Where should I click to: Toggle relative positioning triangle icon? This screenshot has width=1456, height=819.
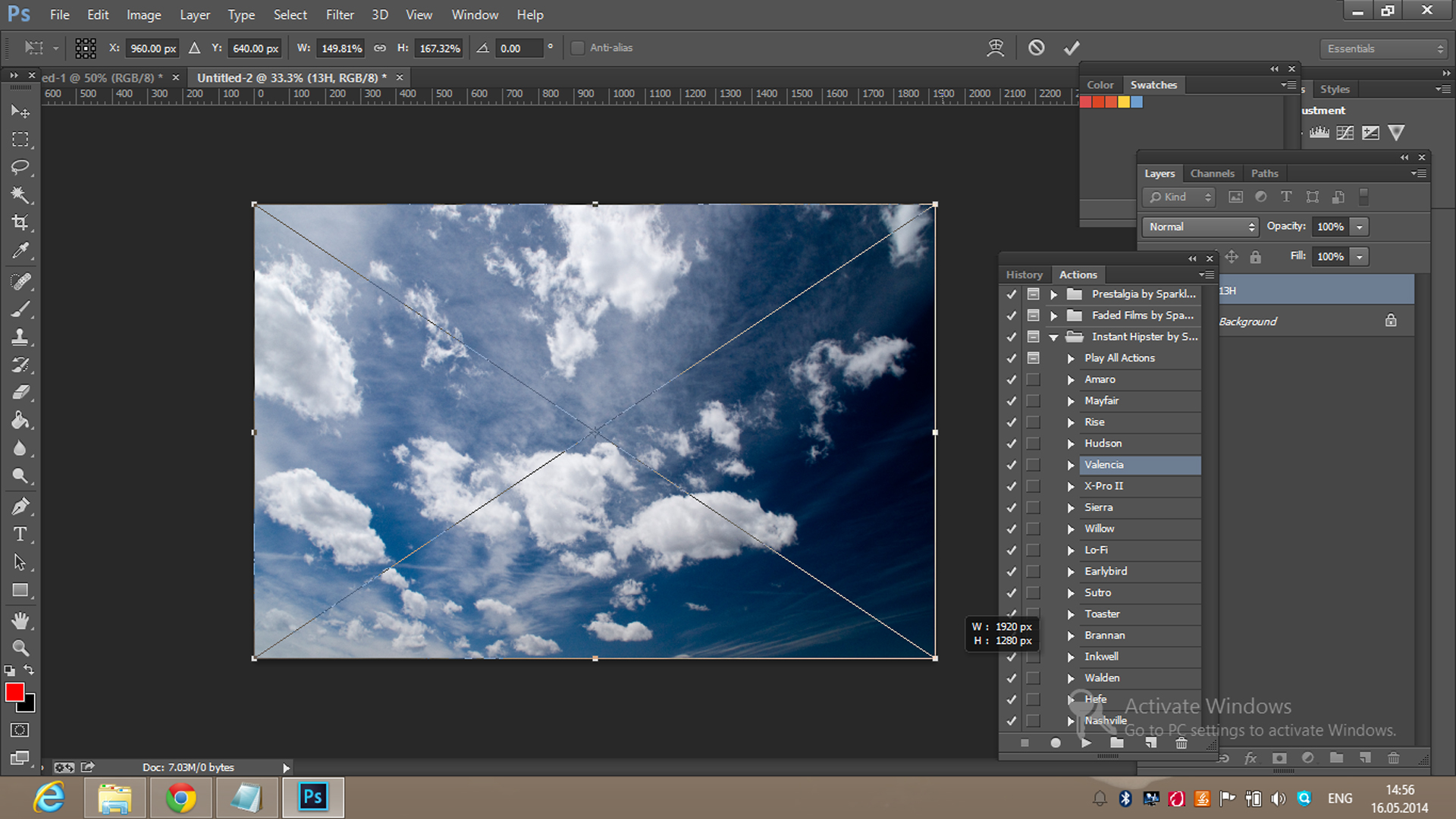pos(194,48)
